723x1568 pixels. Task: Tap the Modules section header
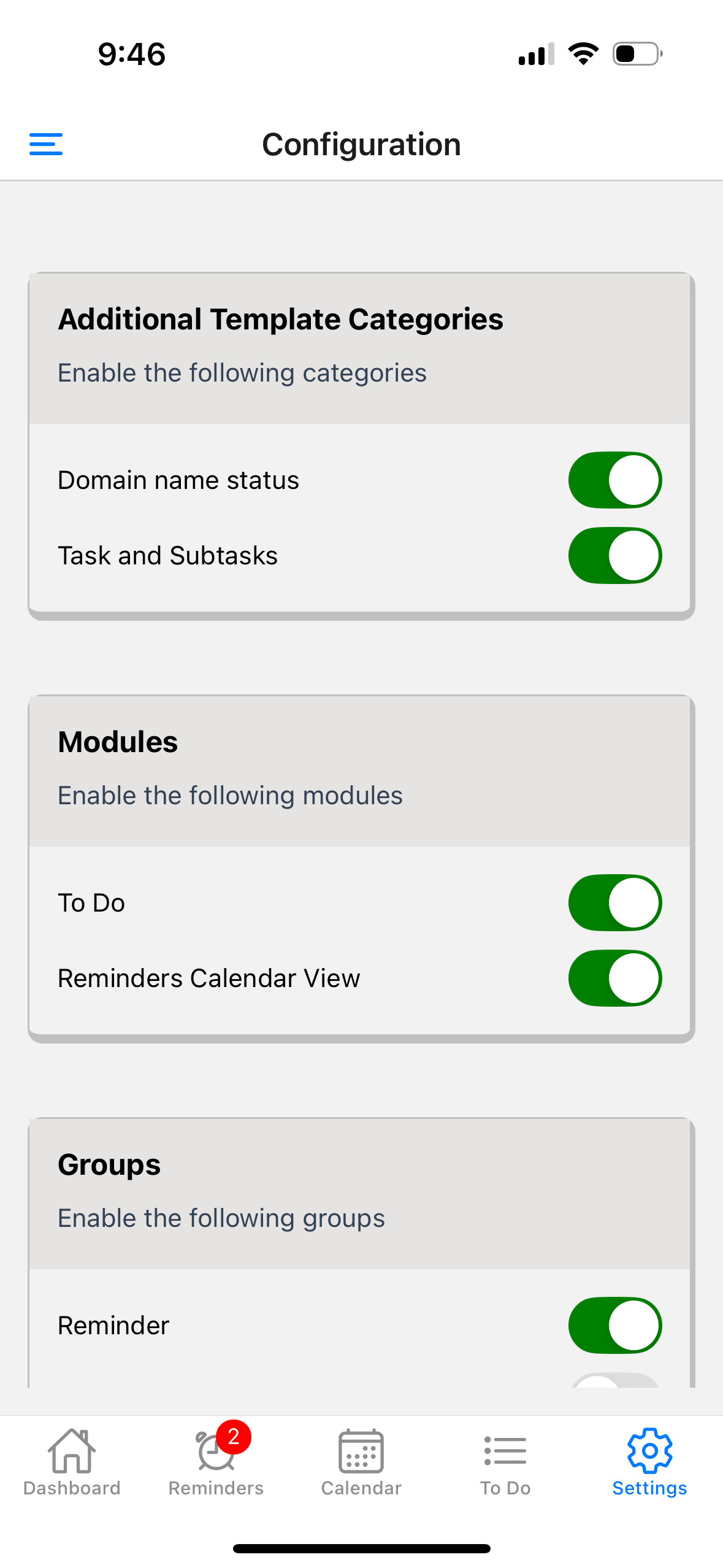118,742
